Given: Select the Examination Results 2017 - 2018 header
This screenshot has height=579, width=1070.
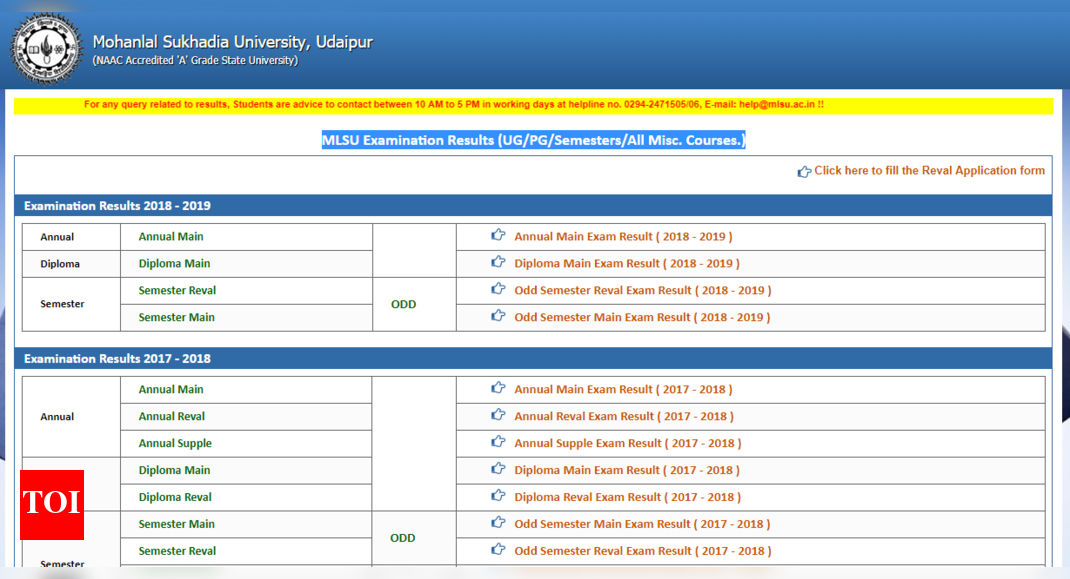Looking at the screenshot, I should pos(117,359).
